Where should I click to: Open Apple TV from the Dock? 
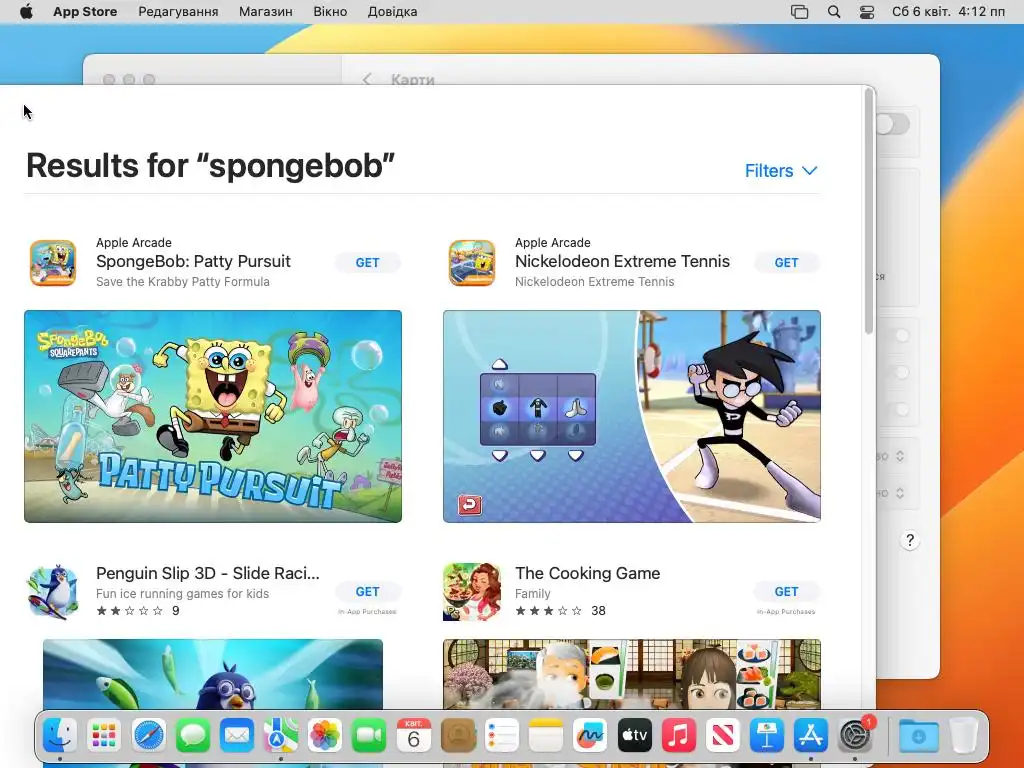[634, 736]
